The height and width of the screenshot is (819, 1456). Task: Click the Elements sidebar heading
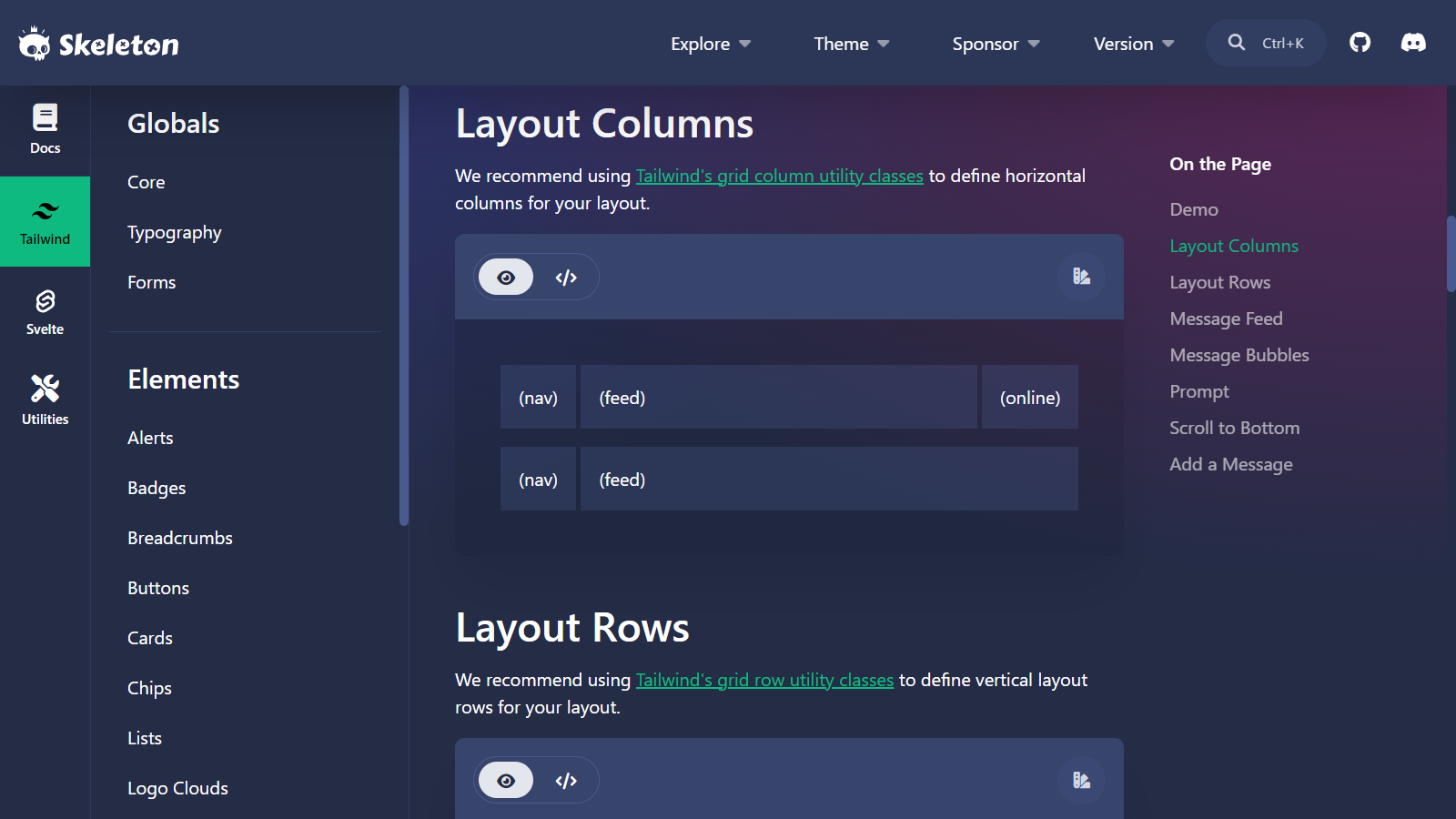point(183,379)
